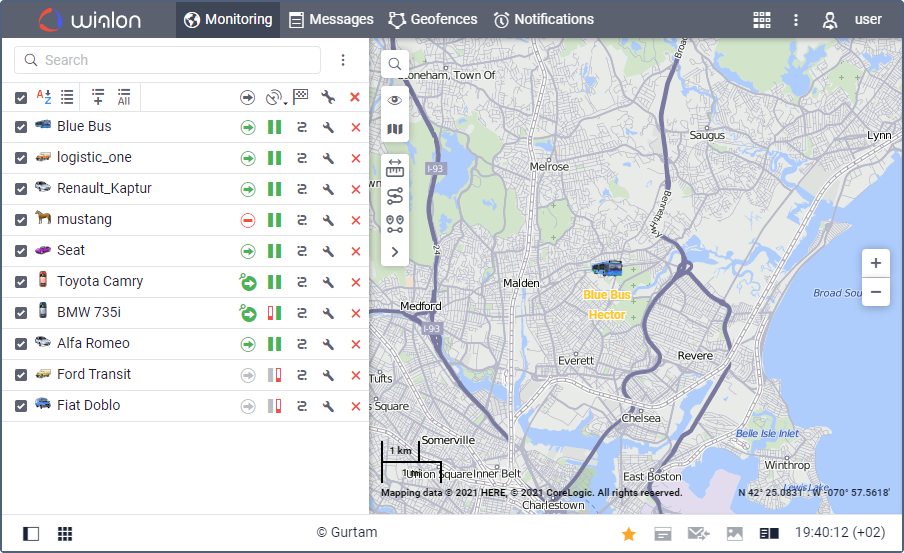
Task: Open the routing tool on map
Action: click(x=395, y=196)
